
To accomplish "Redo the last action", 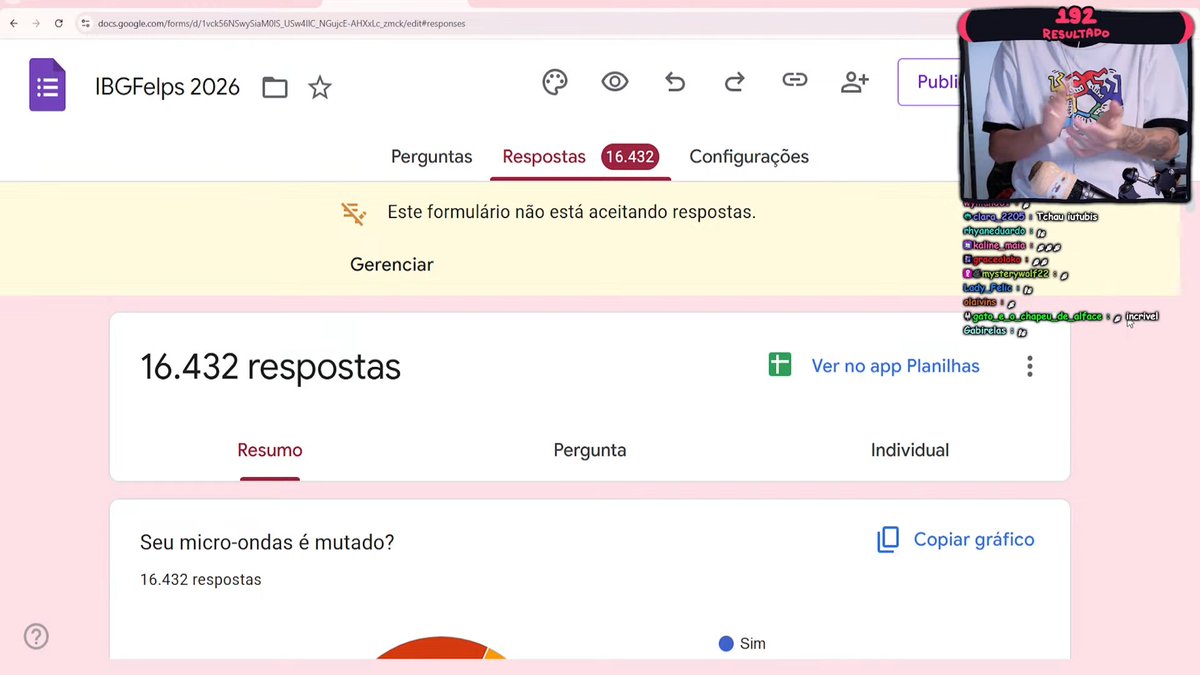I will pos(735,82).
